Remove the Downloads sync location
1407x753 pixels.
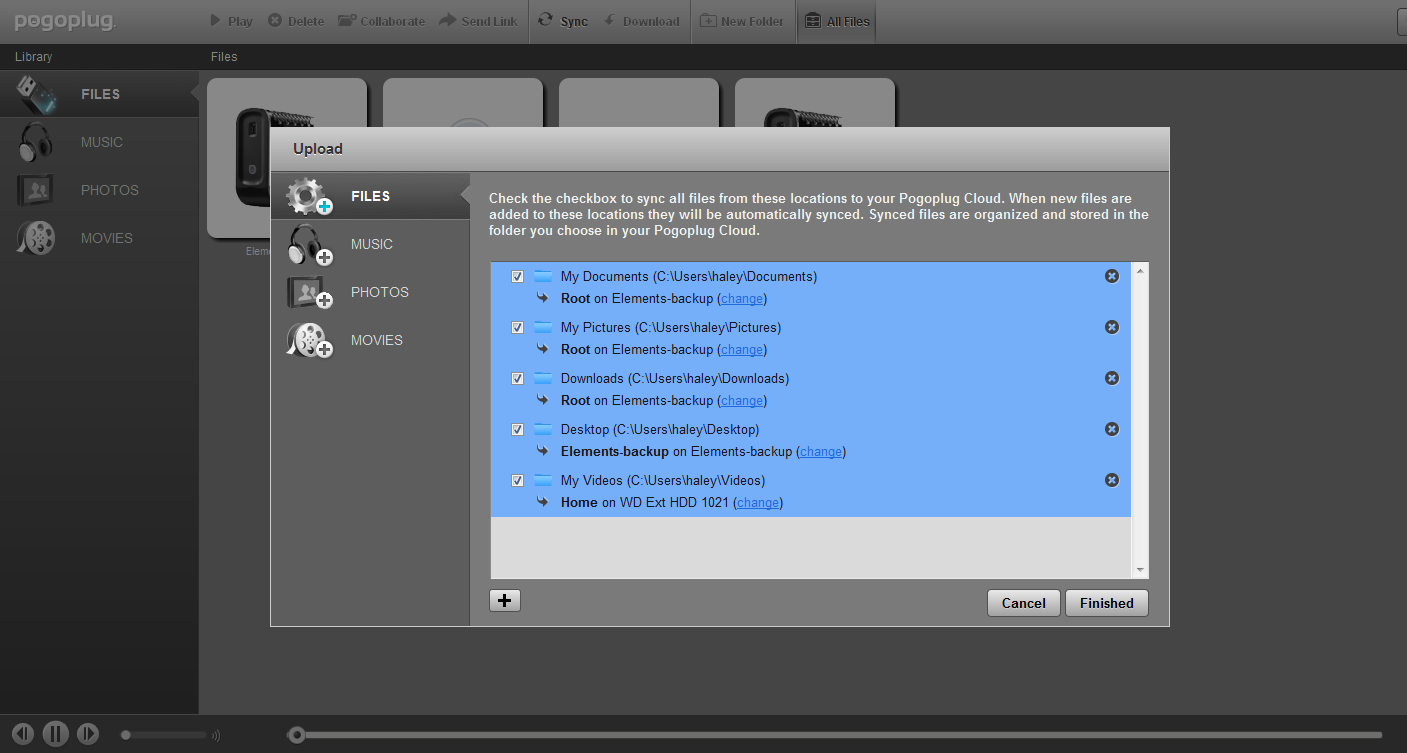click(x=1112, y=378)
